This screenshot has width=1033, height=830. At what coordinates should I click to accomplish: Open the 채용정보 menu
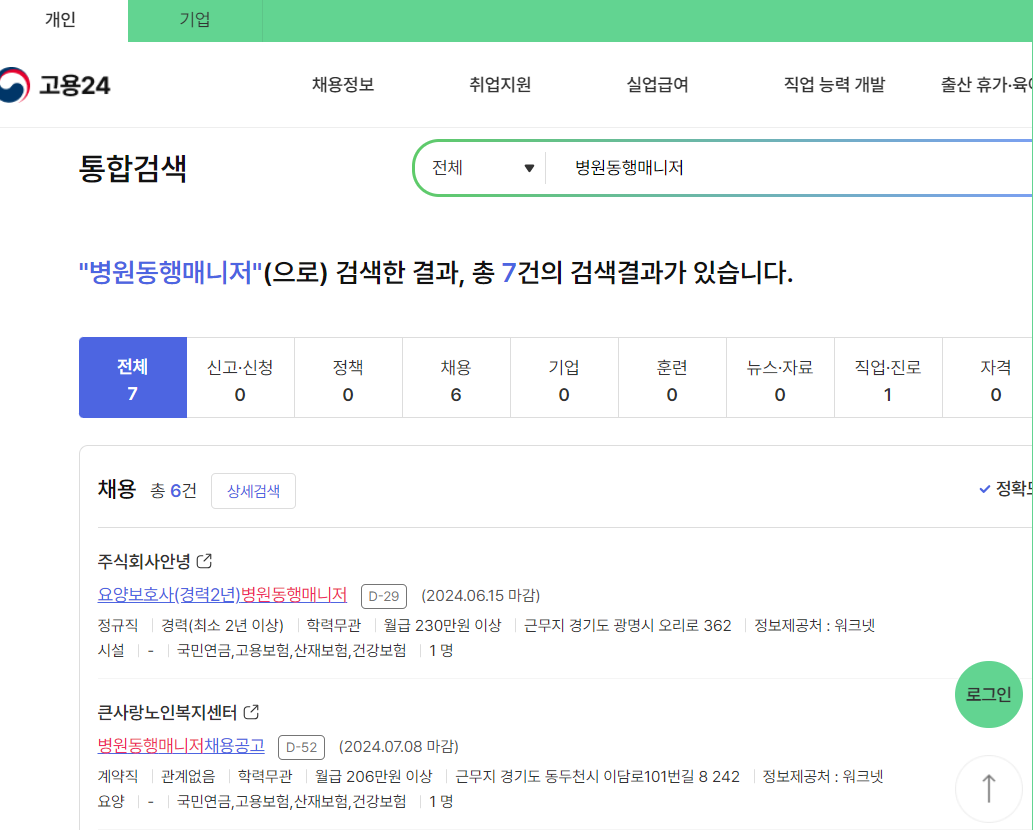[x=342, y=86]
